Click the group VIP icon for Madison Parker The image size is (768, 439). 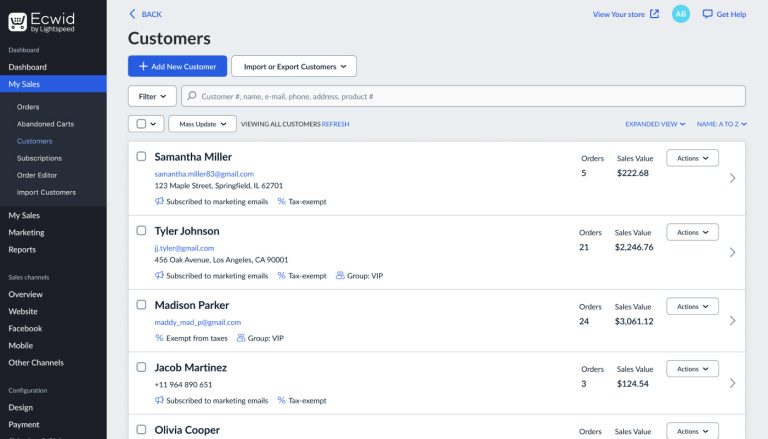tap(241, 338)
